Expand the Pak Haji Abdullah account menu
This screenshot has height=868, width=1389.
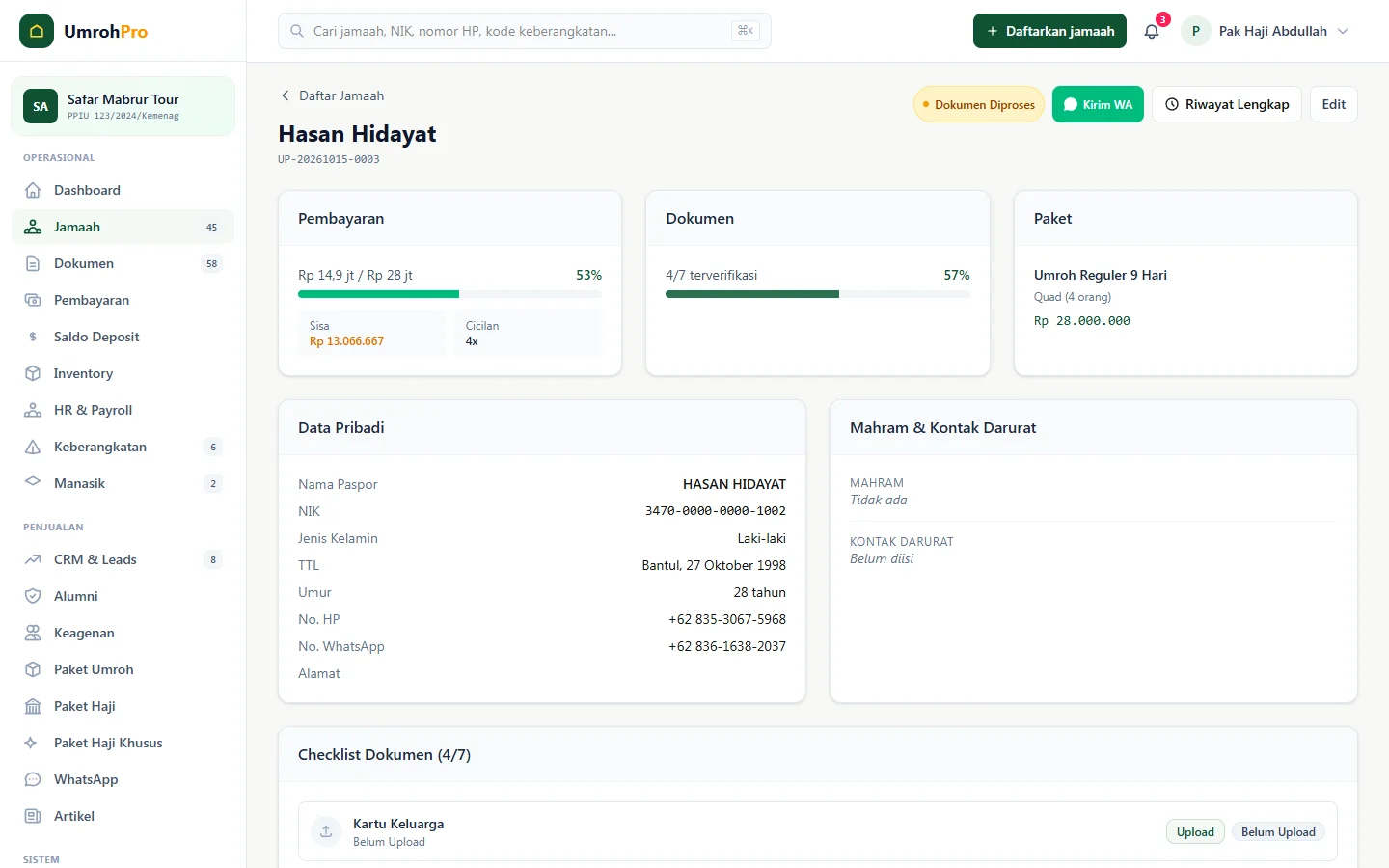pos(1266,31)
